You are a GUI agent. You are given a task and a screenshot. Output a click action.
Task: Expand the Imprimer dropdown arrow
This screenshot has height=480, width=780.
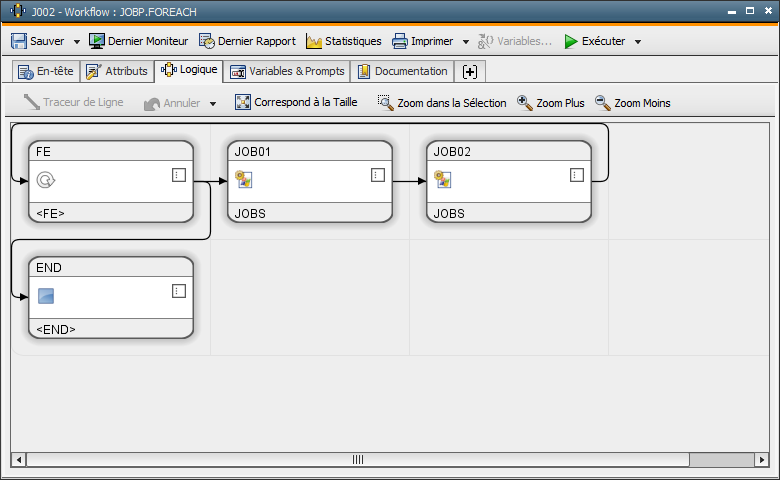point(465,42)
